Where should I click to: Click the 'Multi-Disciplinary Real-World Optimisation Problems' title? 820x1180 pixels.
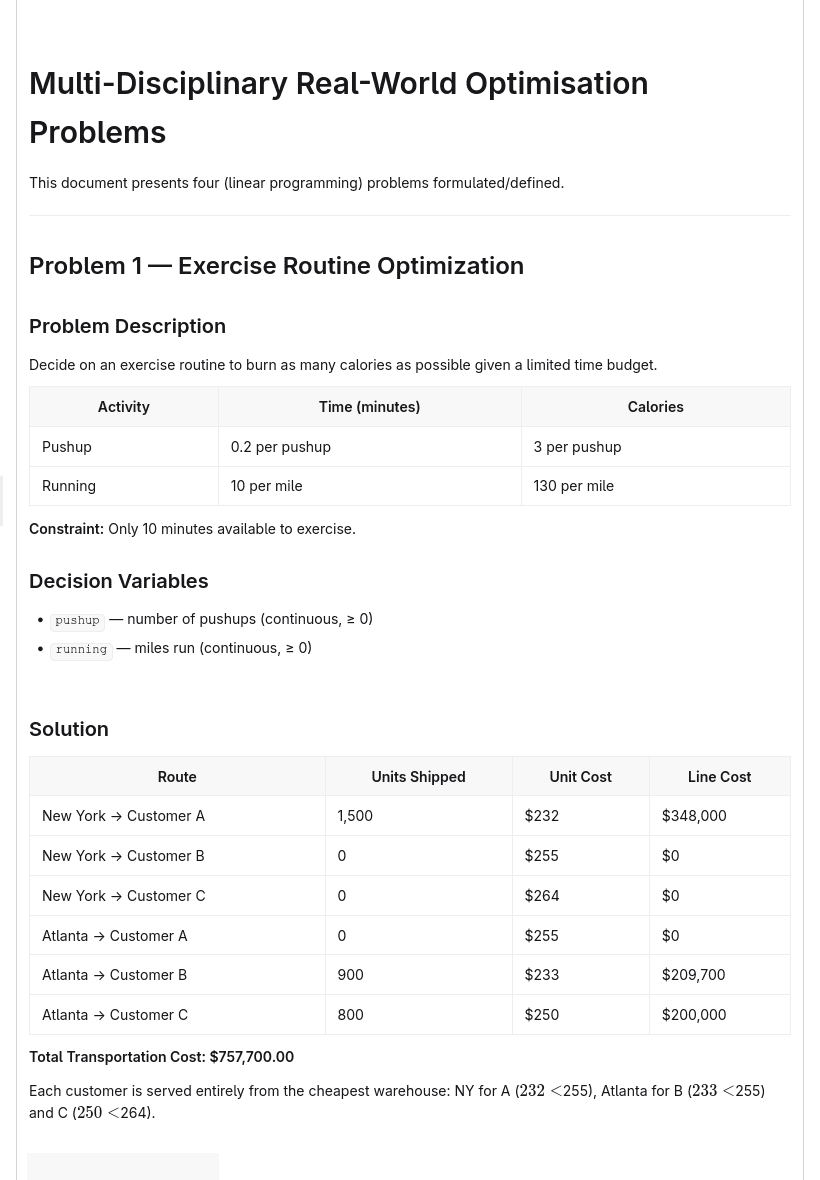[339, 108]
